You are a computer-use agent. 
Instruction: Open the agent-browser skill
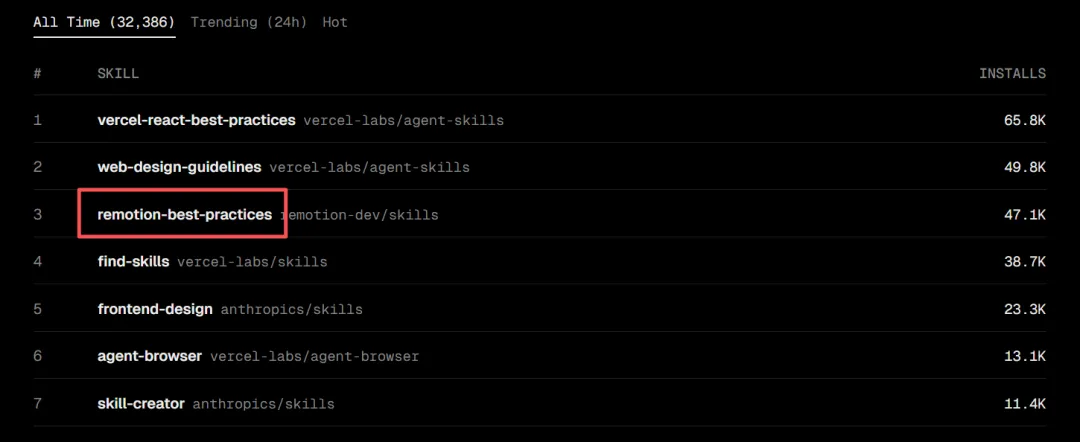[x=150, y=356]
